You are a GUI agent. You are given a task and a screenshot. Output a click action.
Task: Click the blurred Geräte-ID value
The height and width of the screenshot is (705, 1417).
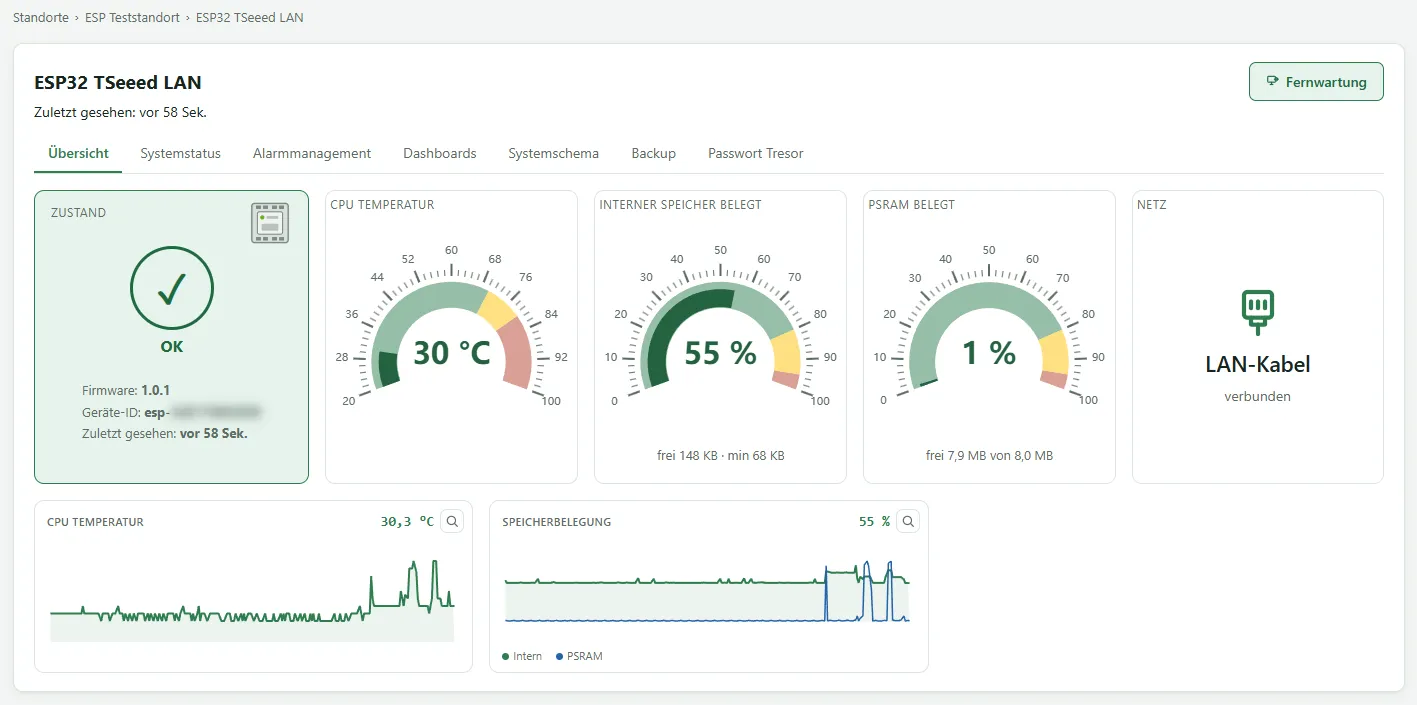pyautogui.click(x=216, y=411)
